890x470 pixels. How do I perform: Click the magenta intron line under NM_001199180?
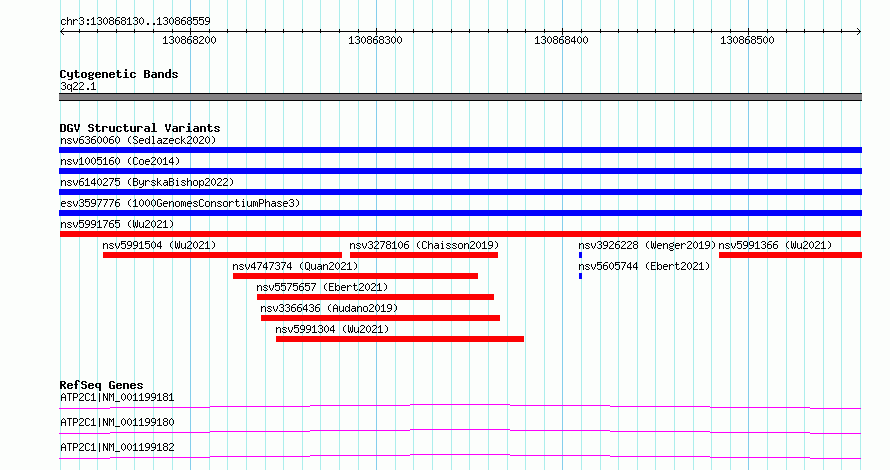[x=460, y=431]
